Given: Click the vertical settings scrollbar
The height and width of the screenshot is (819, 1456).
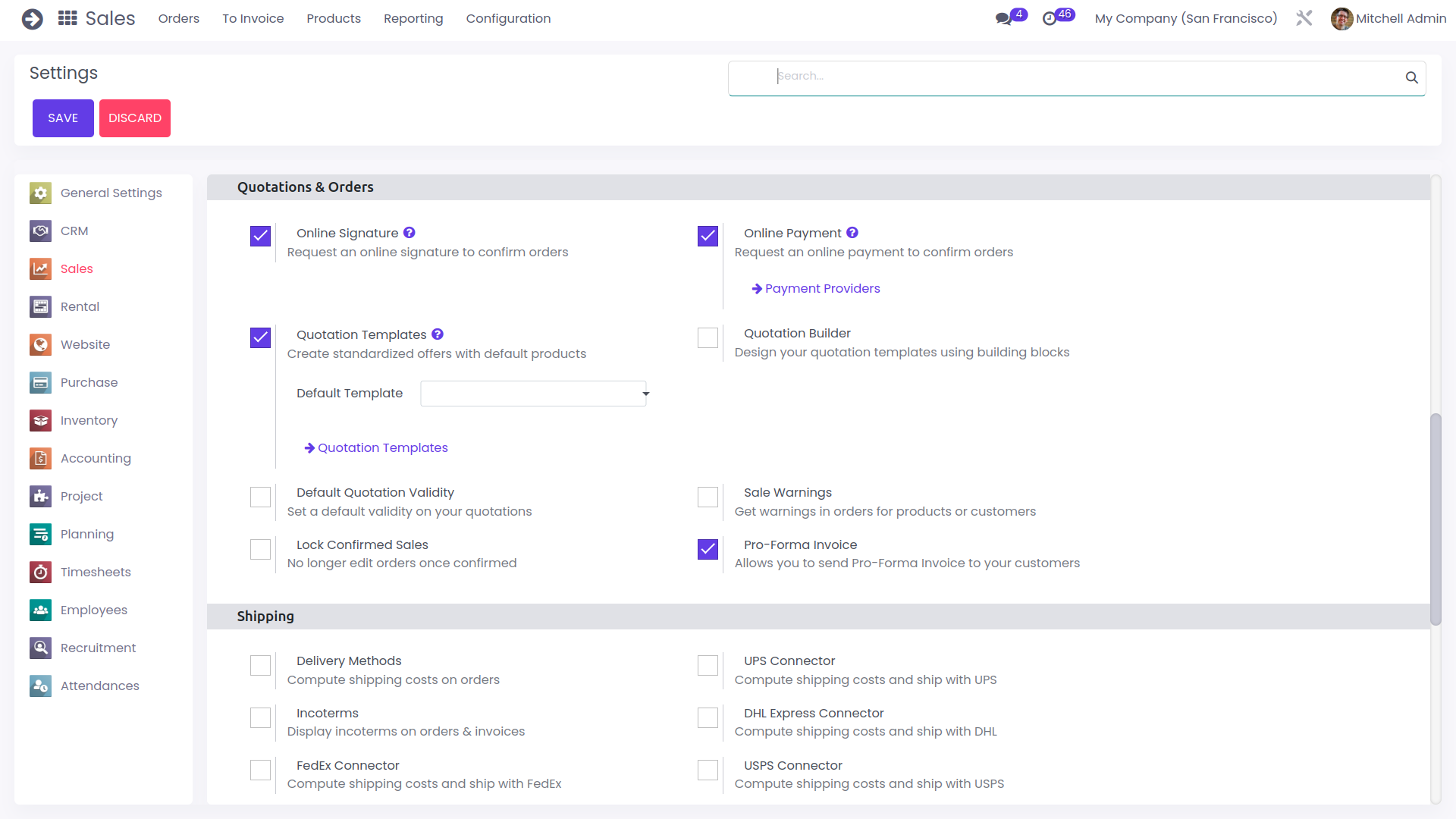Looking at the screenshot, I should [x=1435, y=519].
